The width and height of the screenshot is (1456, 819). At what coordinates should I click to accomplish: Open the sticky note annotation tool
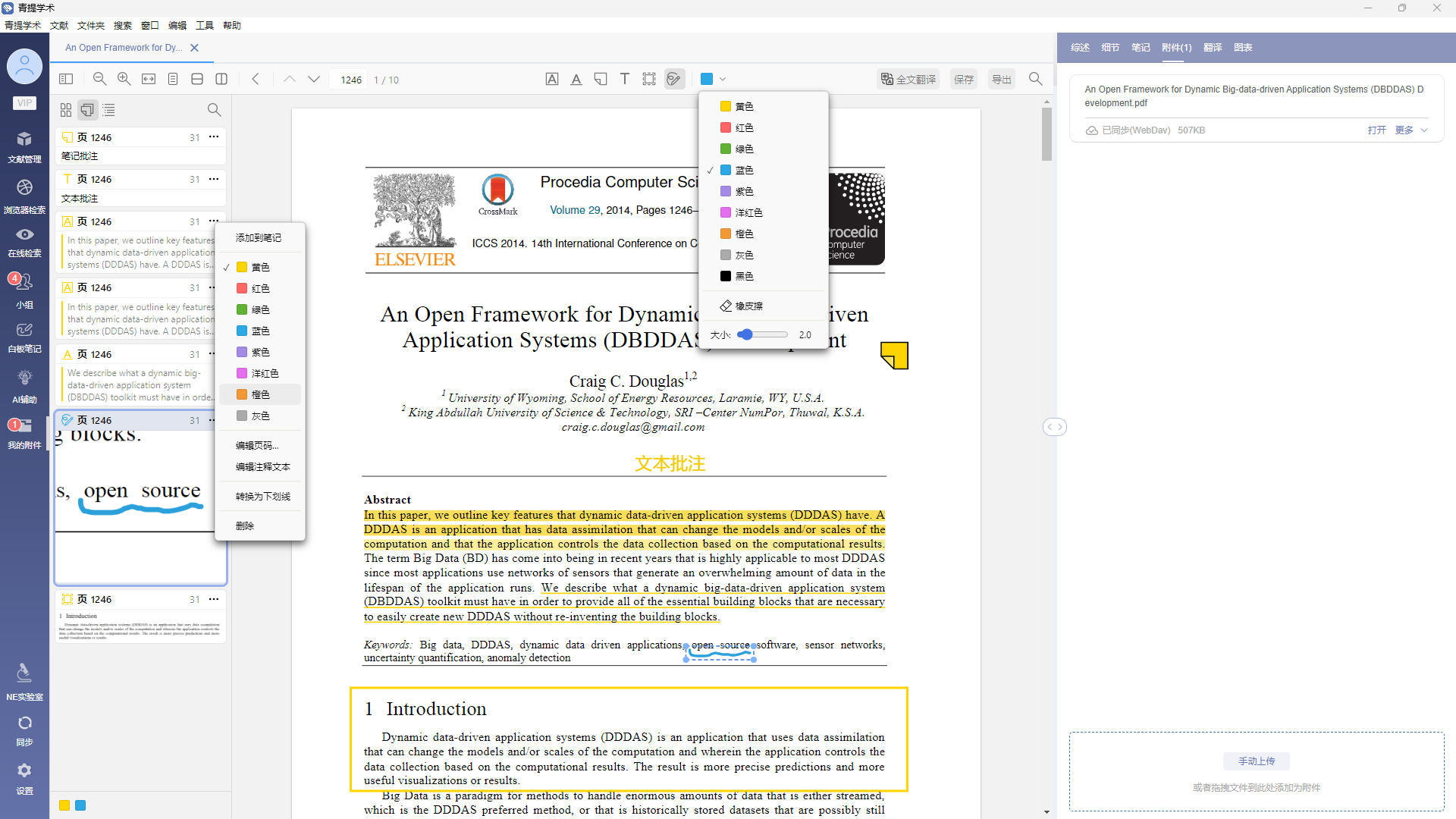[x=600, y=79]
